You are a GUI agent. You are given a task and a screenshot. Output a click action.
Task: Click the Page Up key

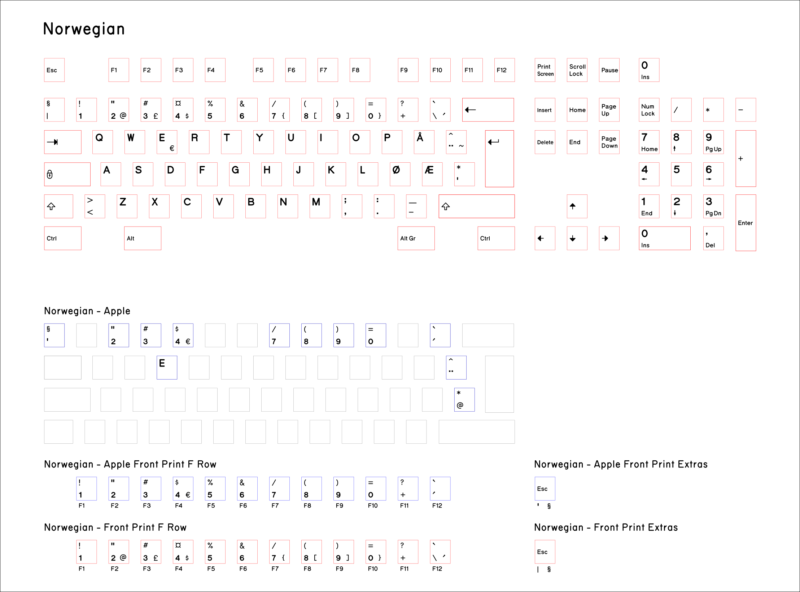coord(609,110)
